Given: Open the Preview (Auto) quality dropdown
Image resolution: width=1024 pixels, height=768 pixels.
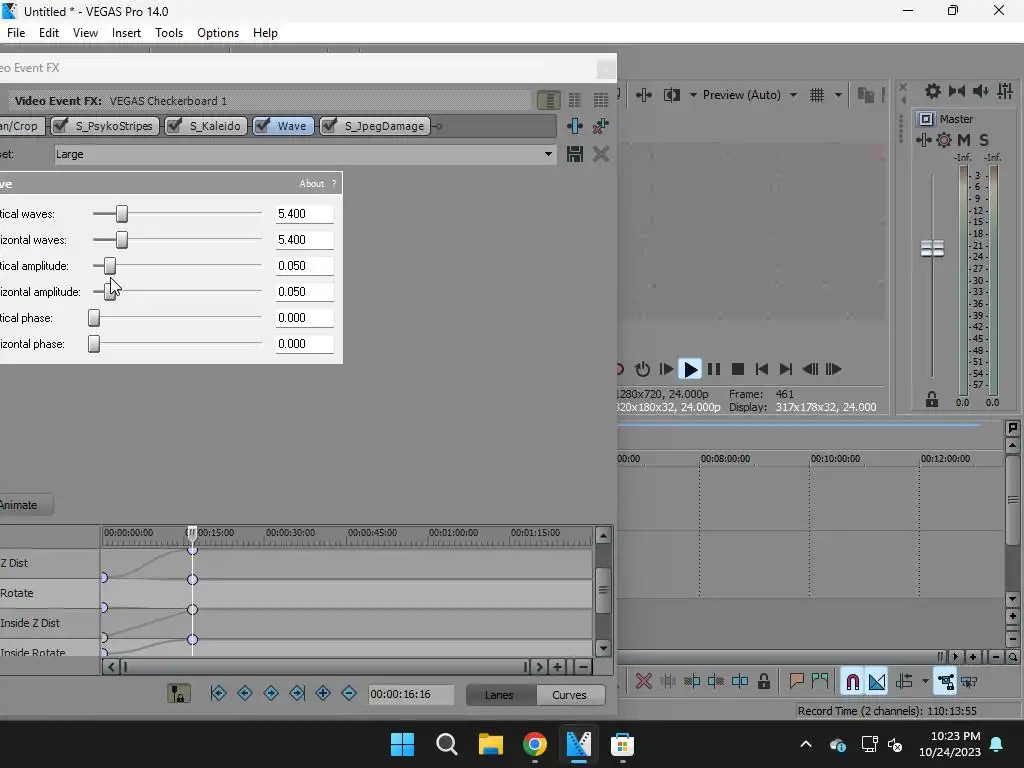Looking at the screenshot, I should click(750, 95).
